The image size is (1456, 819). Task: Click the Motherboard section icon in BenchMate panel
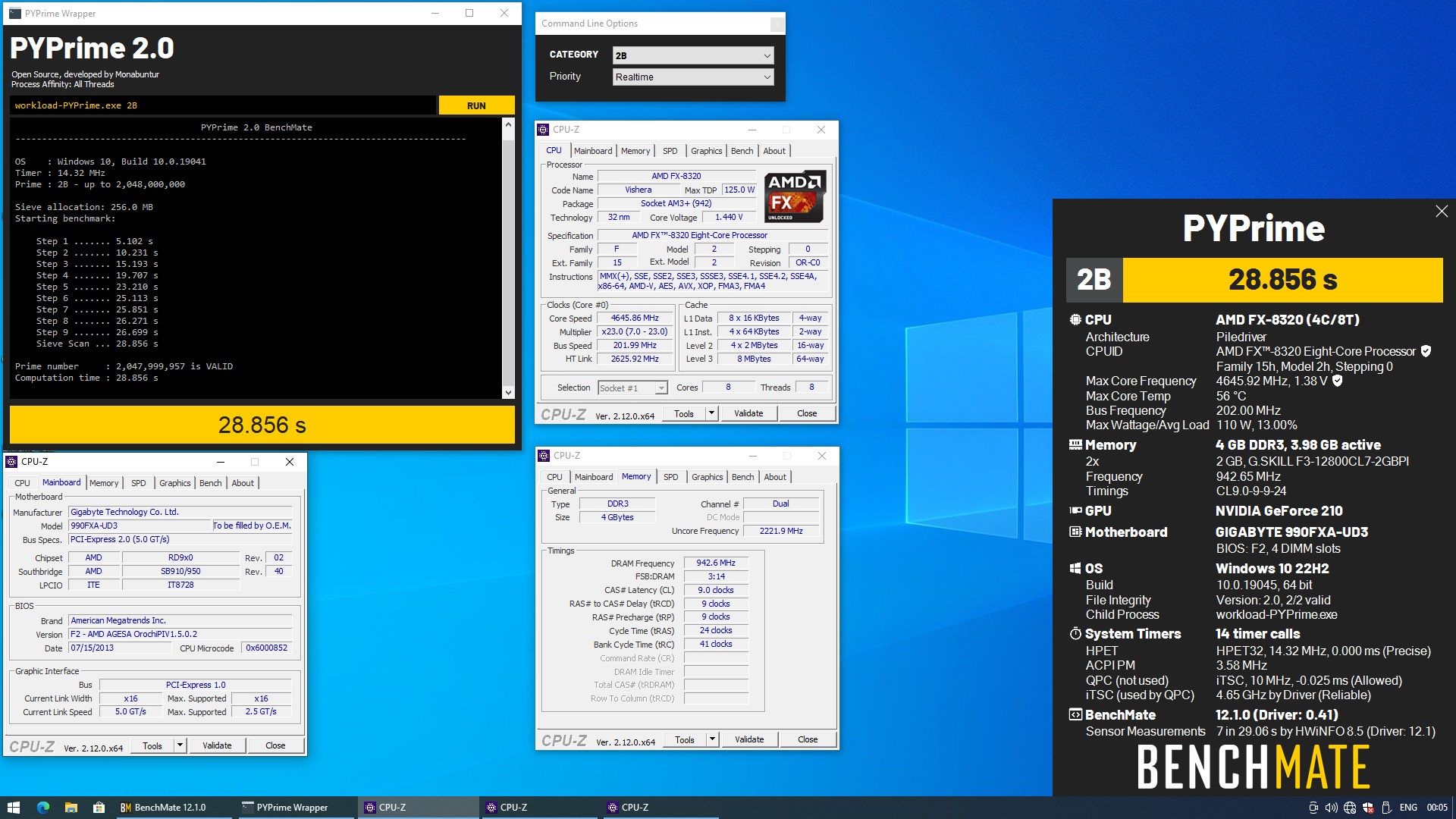tap(1075, 532)
